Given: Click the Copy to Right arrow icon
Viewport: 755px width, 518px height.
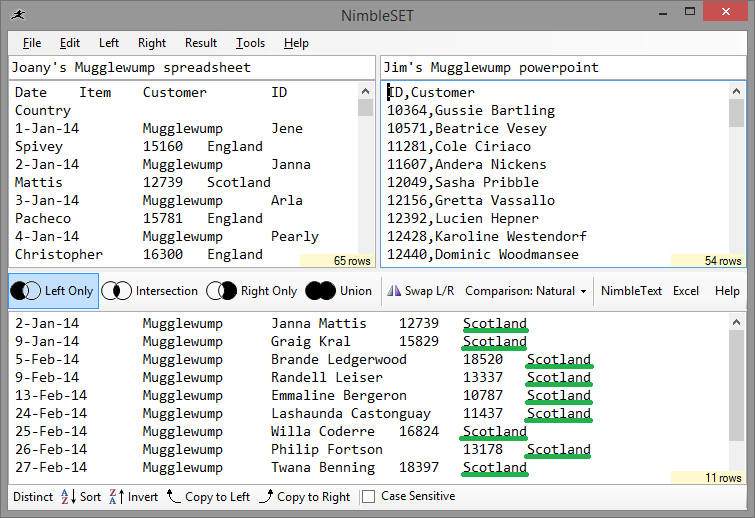Looking at the screenshot, I should pos(266,496).
